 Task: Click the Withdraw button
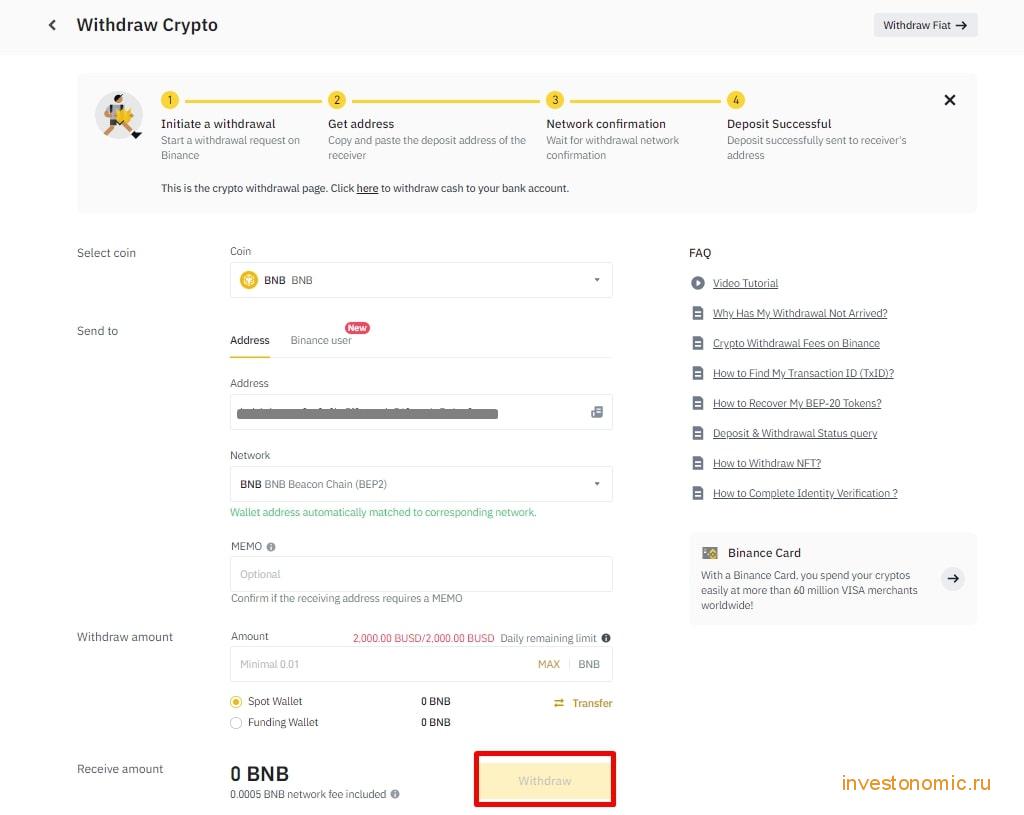point(545,780)
